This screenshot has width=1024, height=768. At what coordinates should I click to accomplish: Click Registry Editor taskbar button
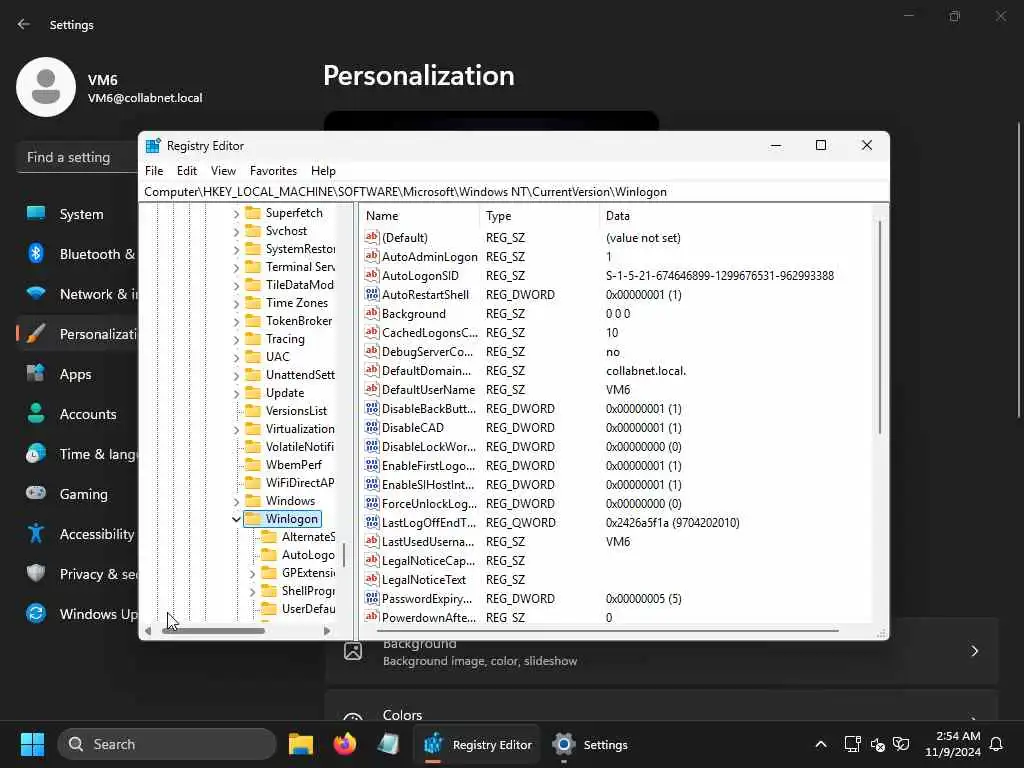(x=478, y=744)
